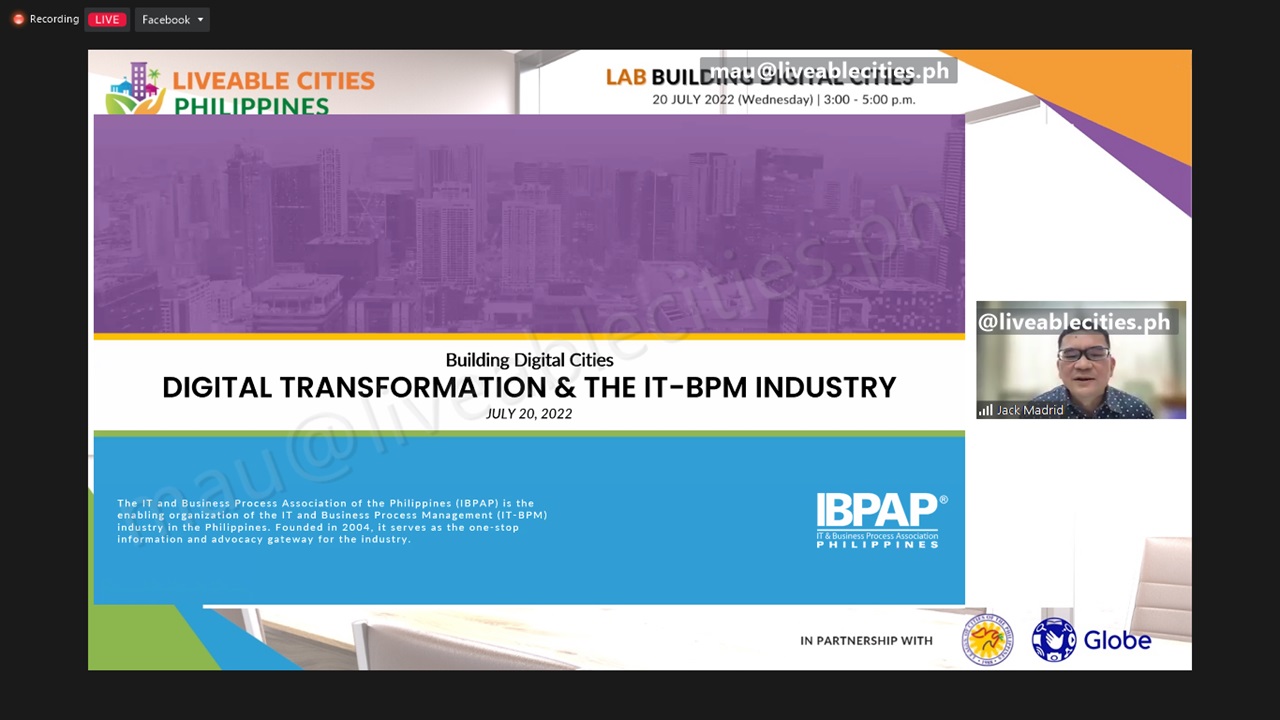Click the signal bars icon beside Jack Madrid
Screen dimensions: 1280x720
pos(986,410)
